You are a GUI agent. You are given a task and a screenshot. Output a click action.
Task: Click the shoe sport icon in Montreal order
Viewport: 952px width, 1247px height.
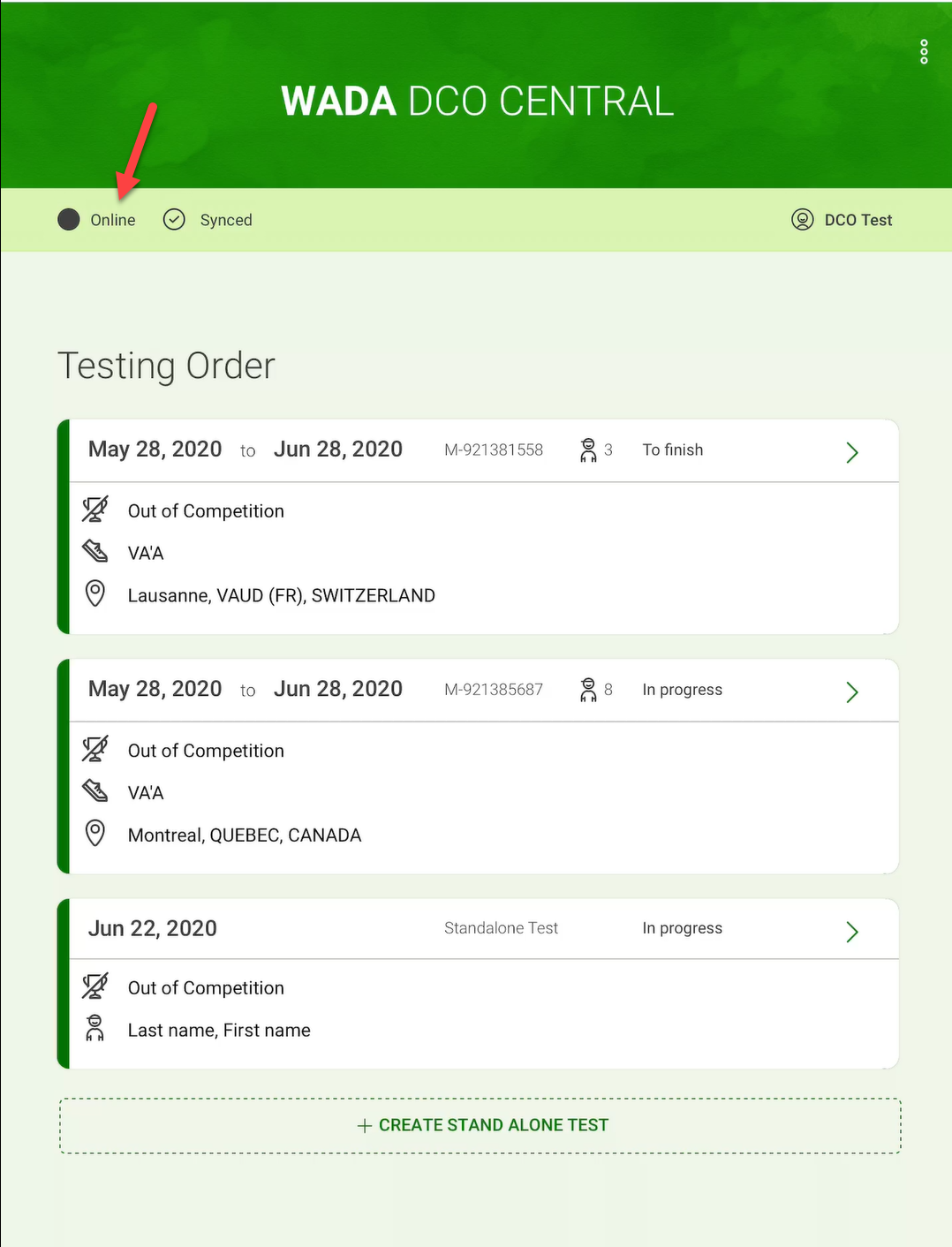[95, 791]
